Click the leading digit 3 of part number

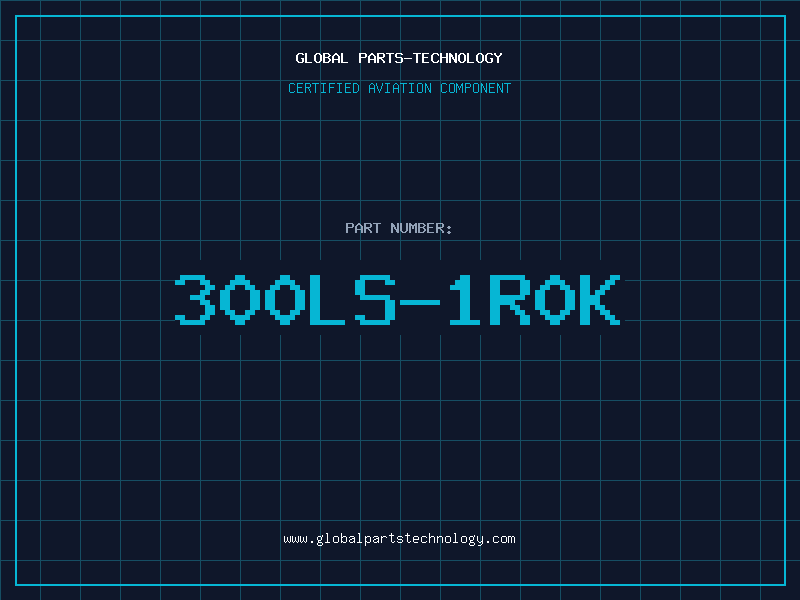pyautogui.click(x=195, y=300)
